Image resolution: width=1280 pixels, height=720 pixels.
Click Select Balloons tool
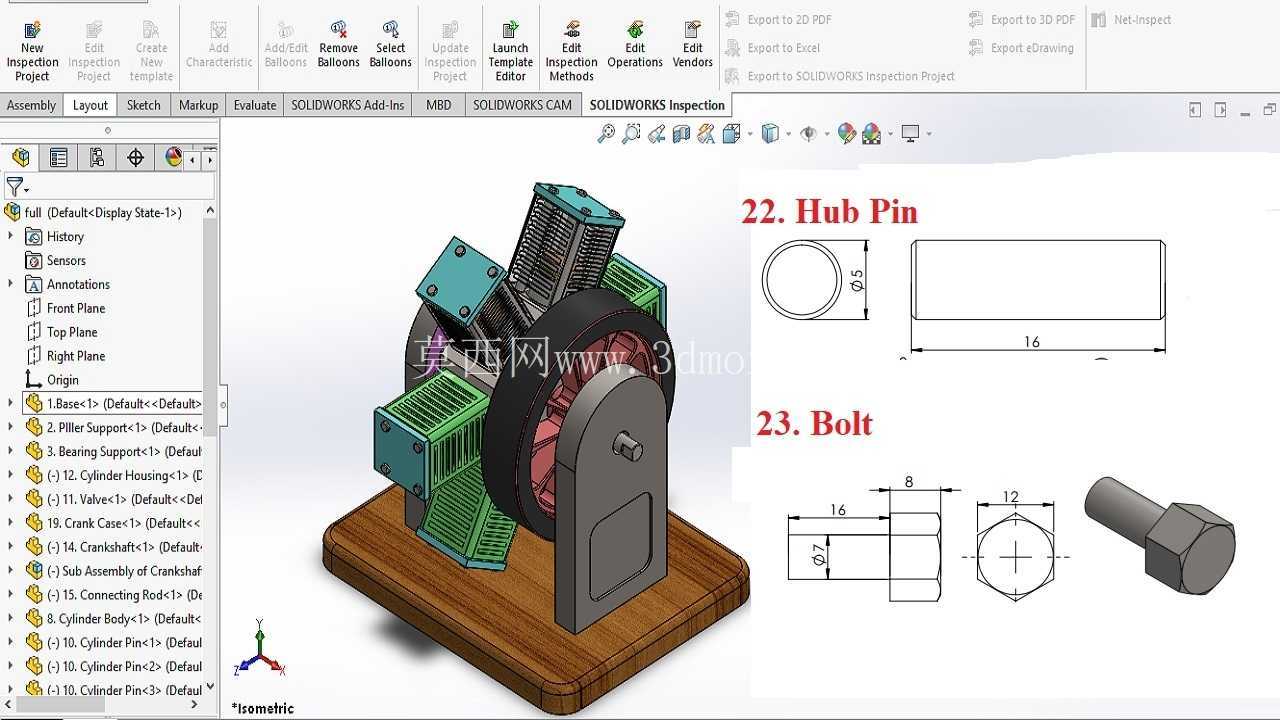click(390, 45)
